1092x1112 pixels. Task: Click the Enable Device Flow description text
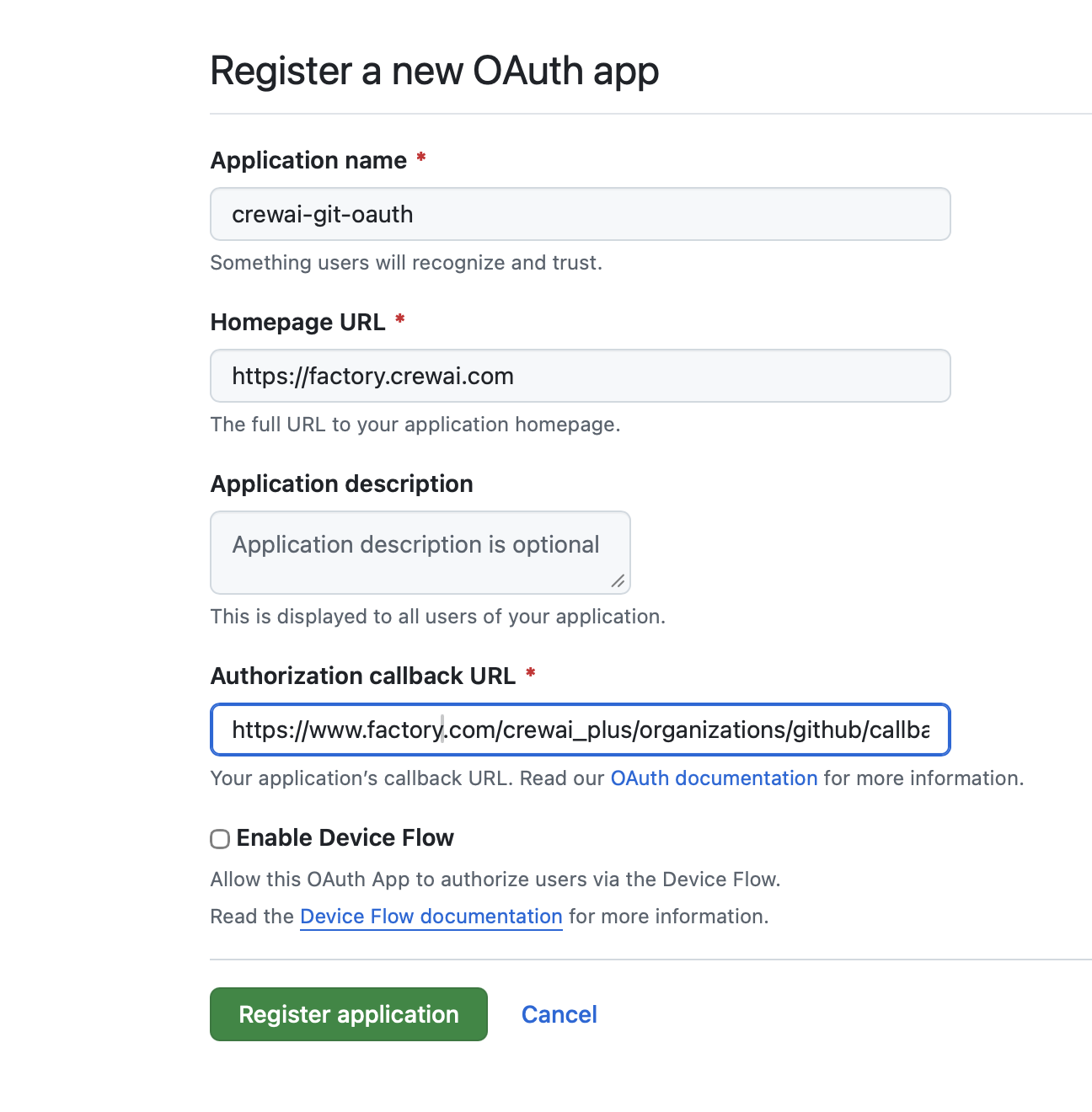(495, 879)
